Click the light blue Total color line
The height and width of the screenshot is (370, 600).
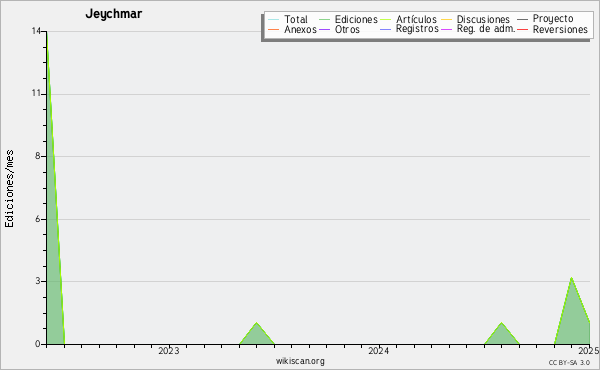(x=274, y=19)
